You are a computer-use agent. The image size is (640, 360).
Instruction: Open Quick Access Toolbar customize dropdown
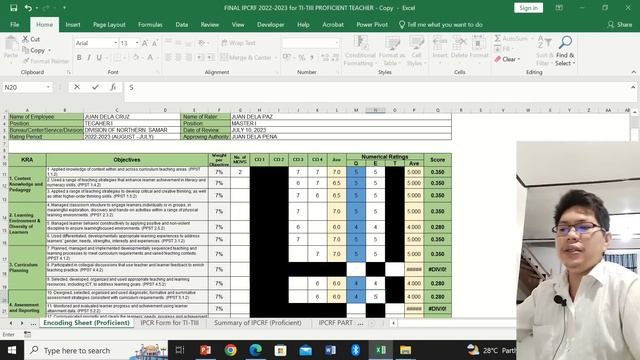click(64, 8)
